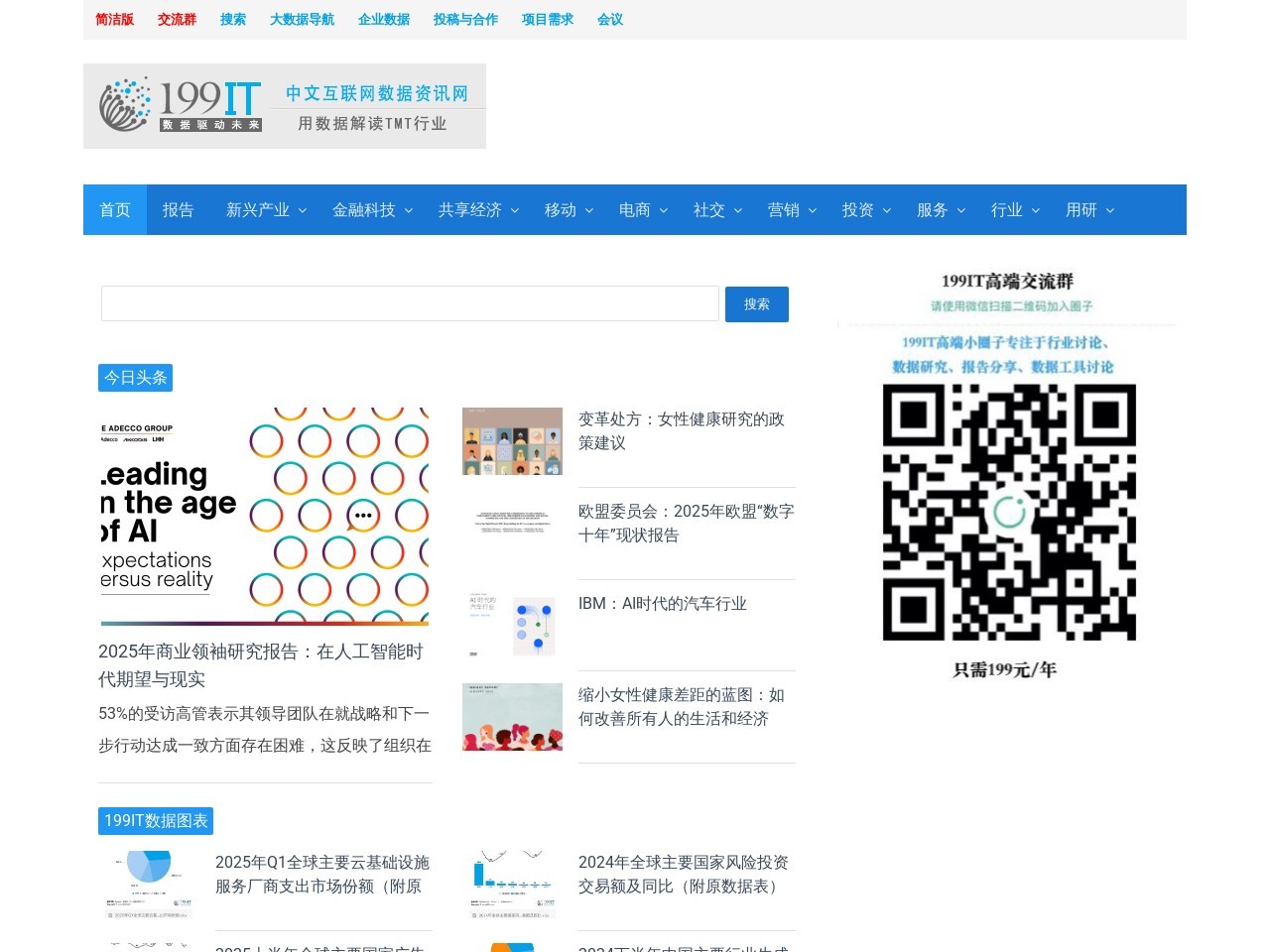This screenshot has height=952, width=1270.
Task: Click the 欧盟数字十年 report thumbnail
Action: tap(512, 519)
